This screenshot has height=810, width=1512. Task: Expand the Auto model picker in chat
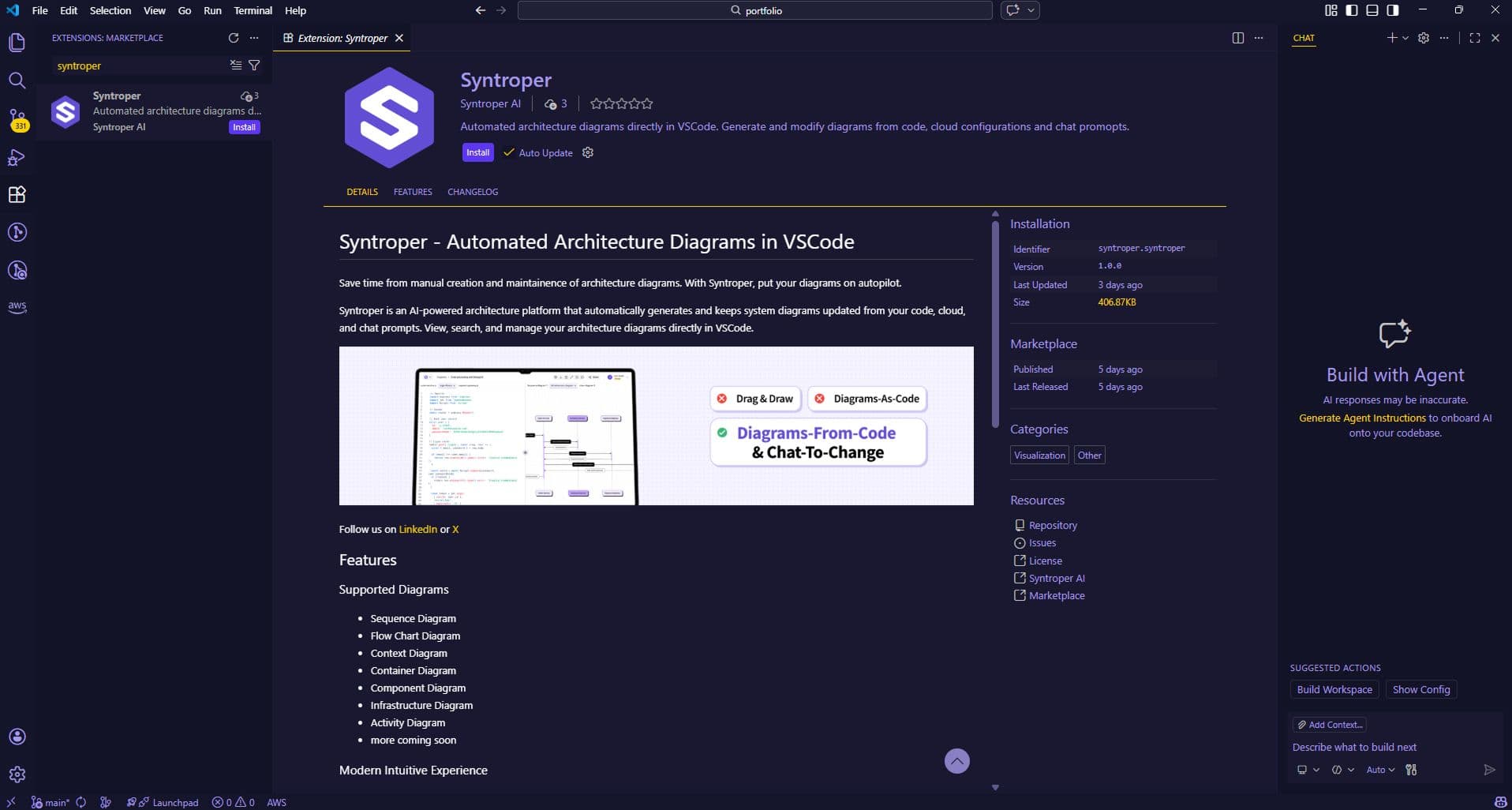pos(1380,770)
